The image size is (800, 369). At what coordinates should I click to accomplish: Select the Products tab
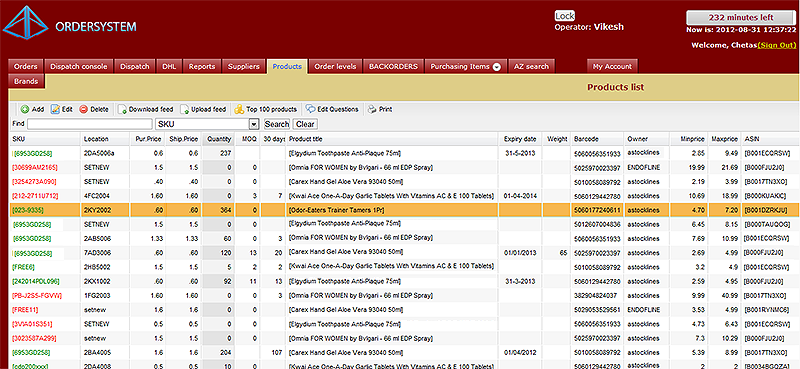[287, 66]
